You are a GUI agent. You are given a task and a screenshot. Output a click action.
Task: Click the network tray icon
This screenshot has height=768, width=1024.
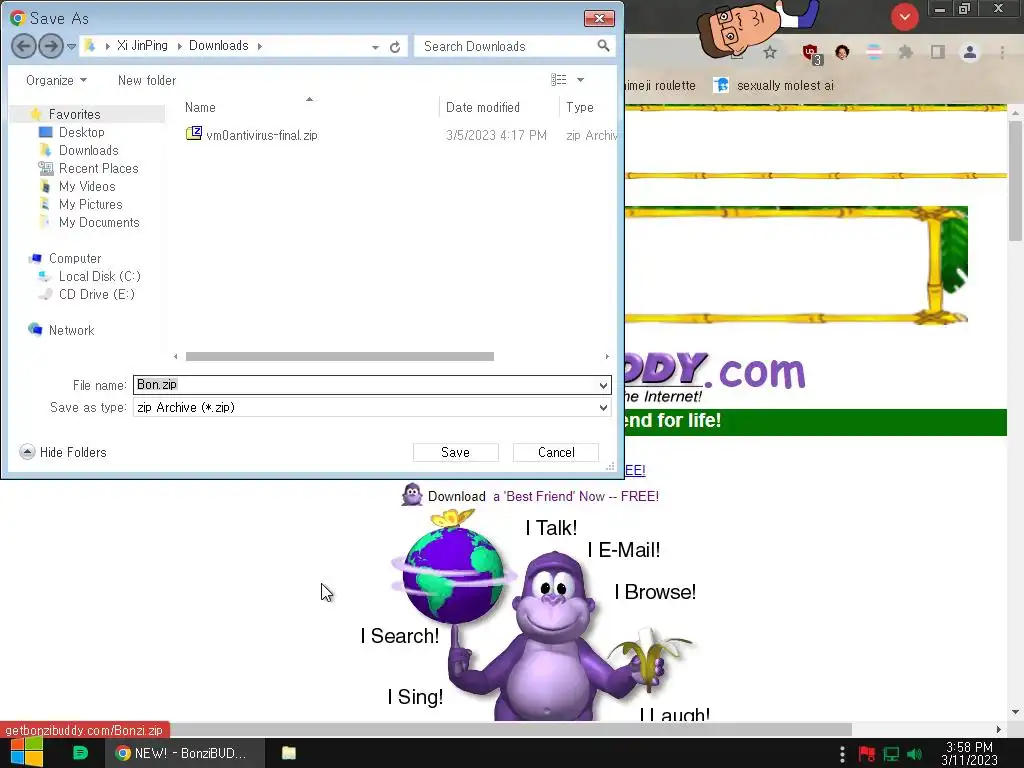point(891,754)
